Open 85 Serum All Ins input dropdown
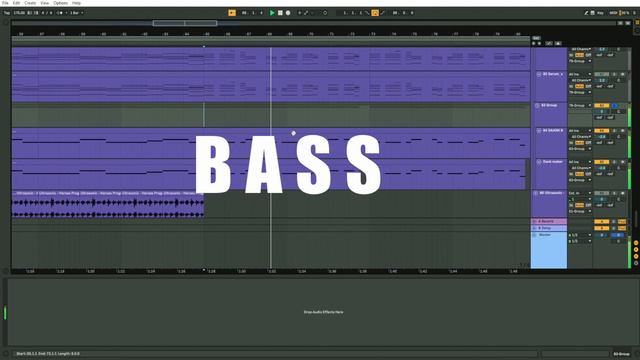Viewport: 640px width, 360px height. 580,74
